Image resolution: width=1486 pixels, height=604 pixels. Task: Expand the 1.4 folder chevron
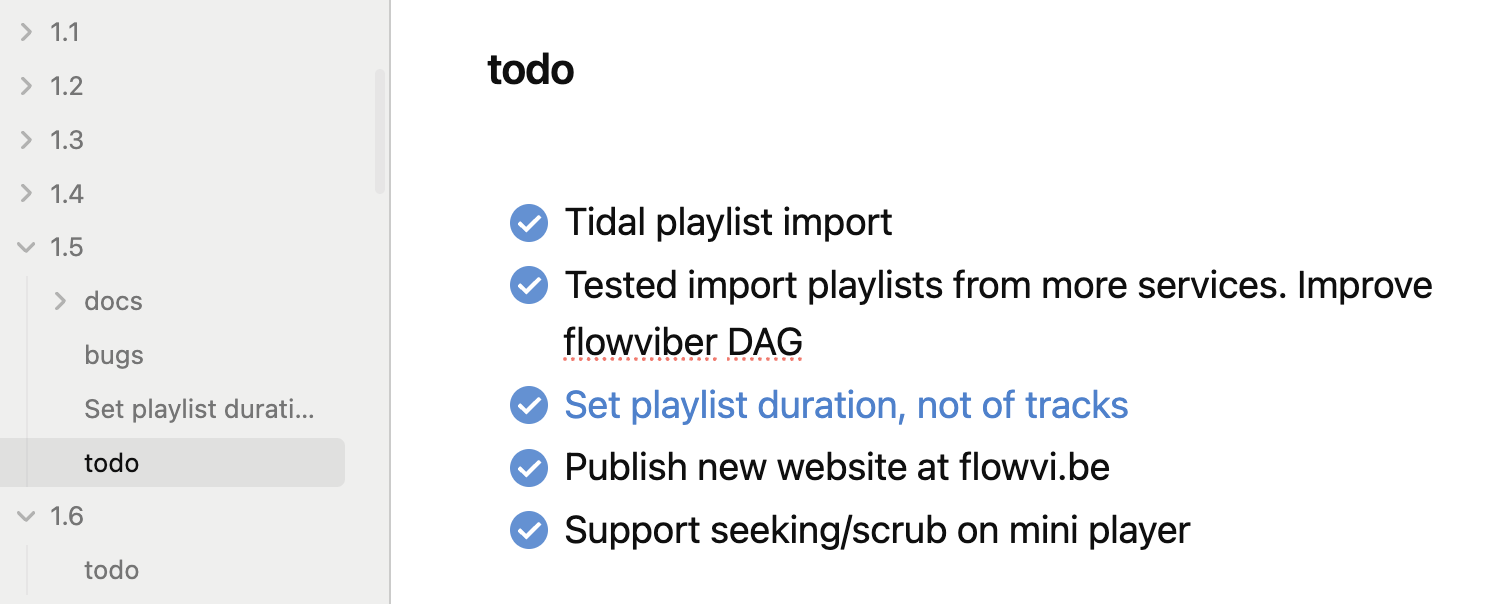27,194
